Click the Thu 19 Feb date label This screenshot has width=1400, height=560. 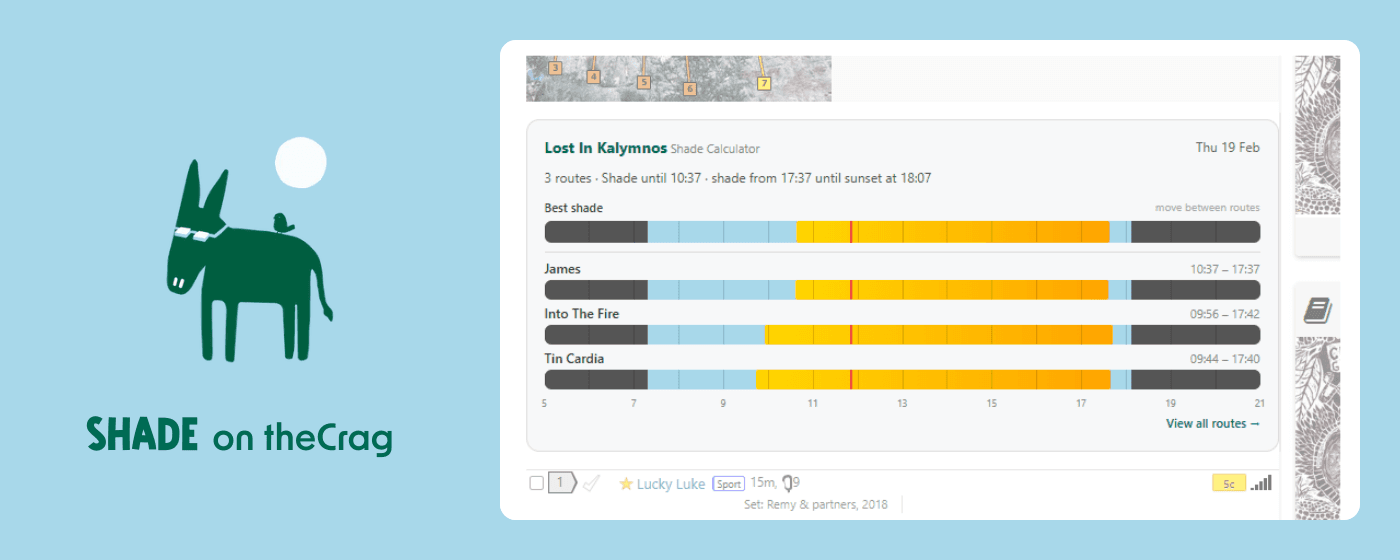coord(1227,148)
